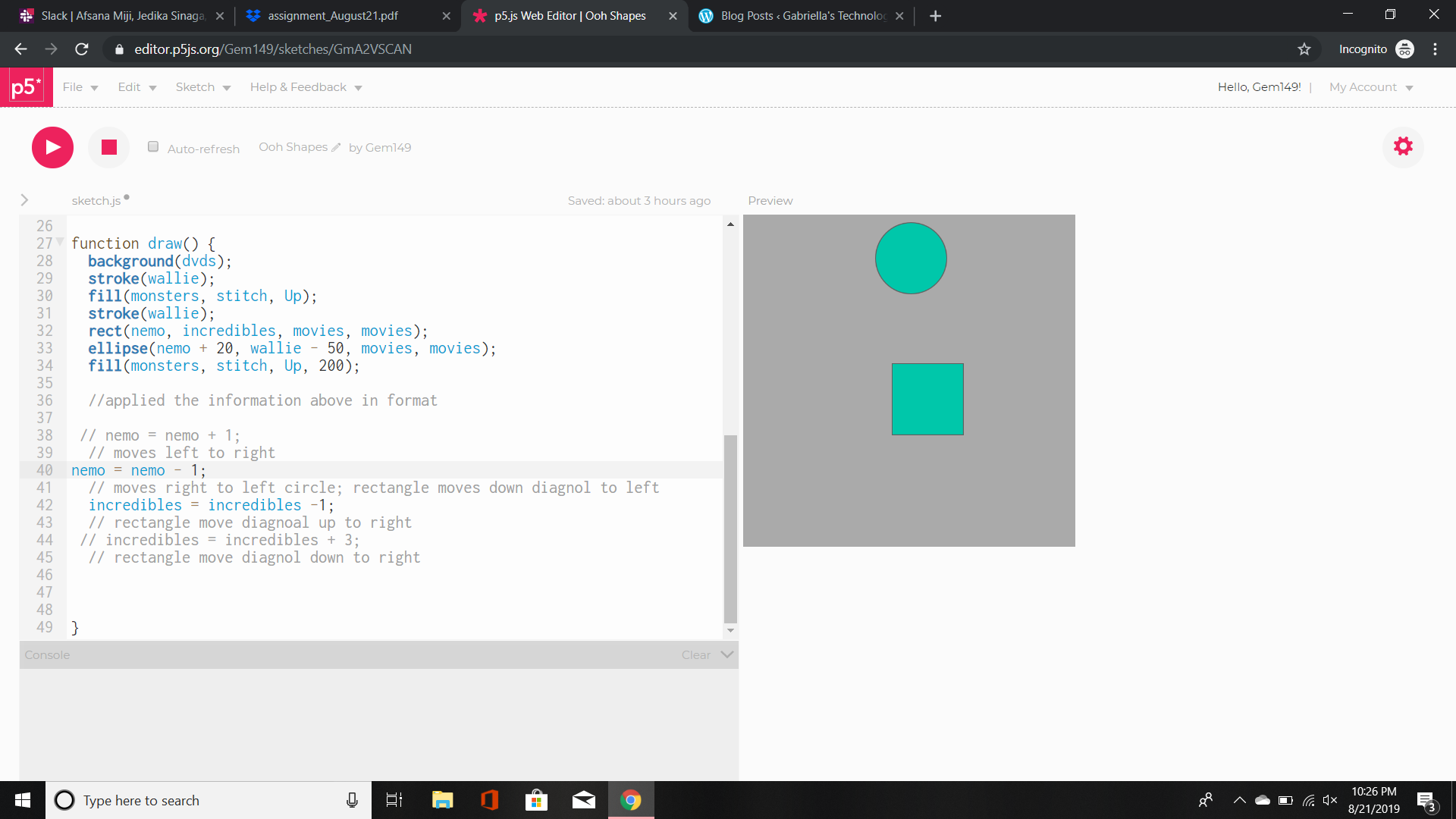Enable the Auto-refresh checkbox
Viewport: 1456px width, 819px height.
tap(153, 147)
